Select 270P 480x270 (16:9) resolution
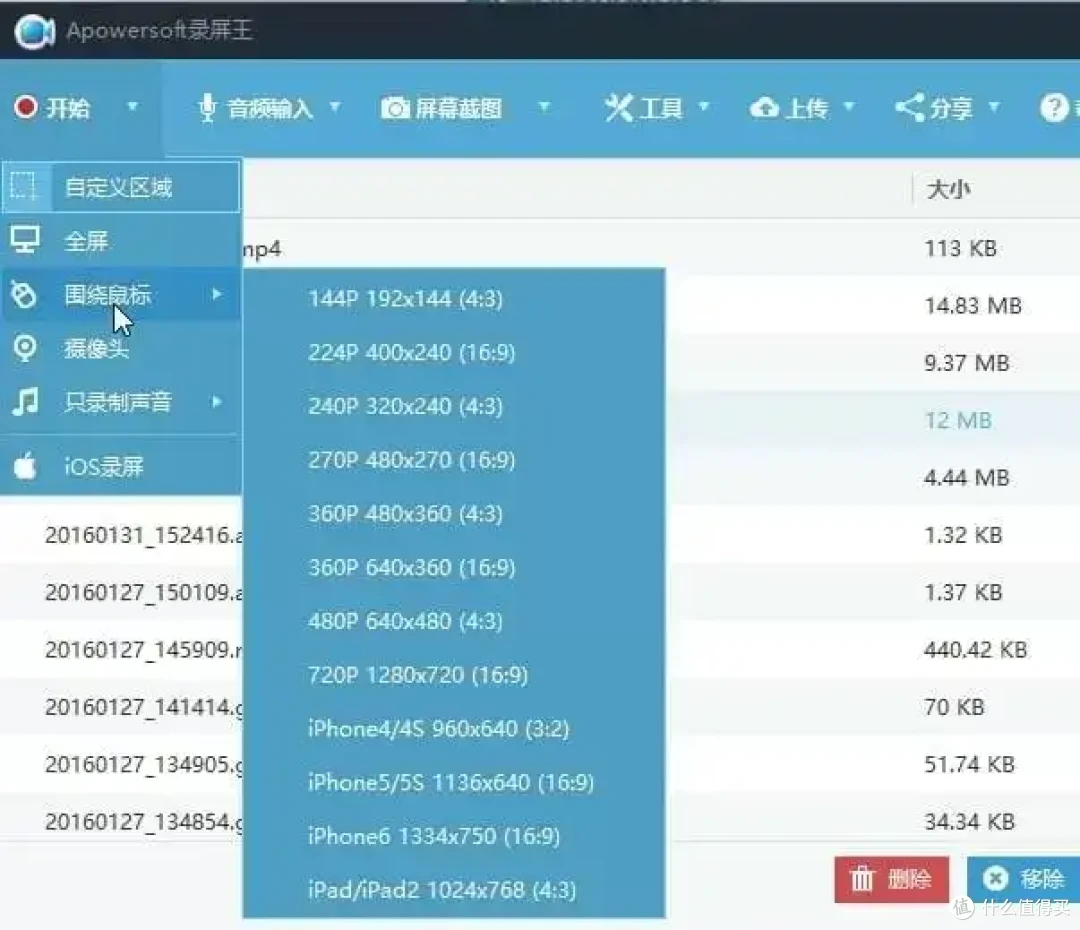Viewport: 1080px width, 930px height. (x=454, y=460)
